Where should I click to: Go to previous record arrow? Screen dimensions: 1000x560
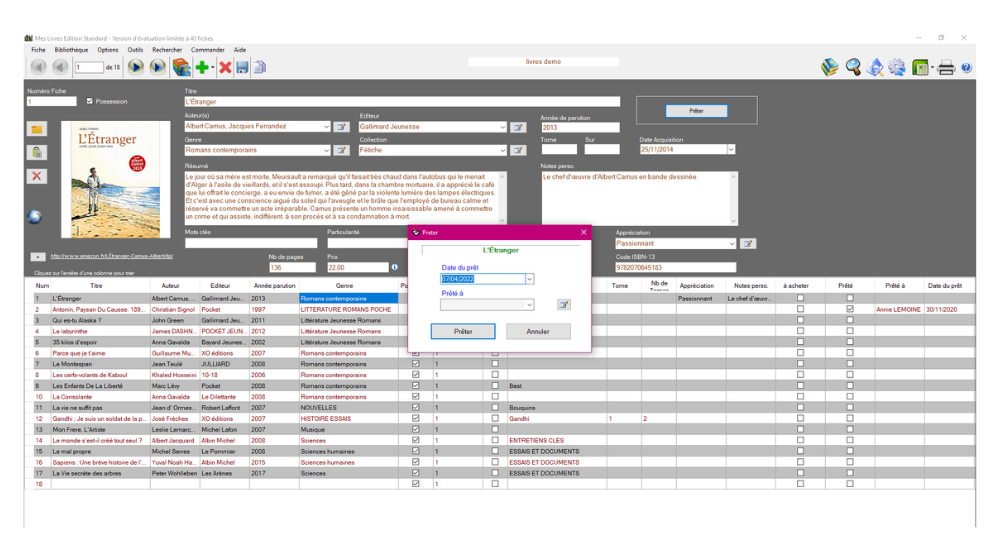(x=61, y=66)
